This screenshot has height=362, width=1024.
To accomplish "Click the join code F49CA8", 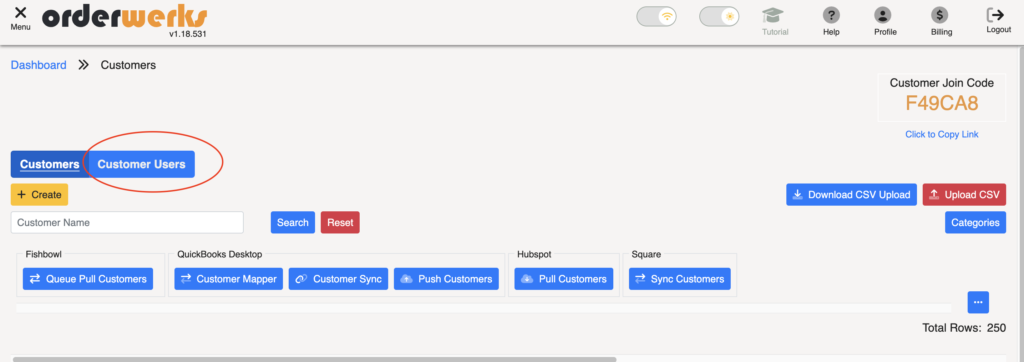I will pyautogui.click(x=942, y=103).
